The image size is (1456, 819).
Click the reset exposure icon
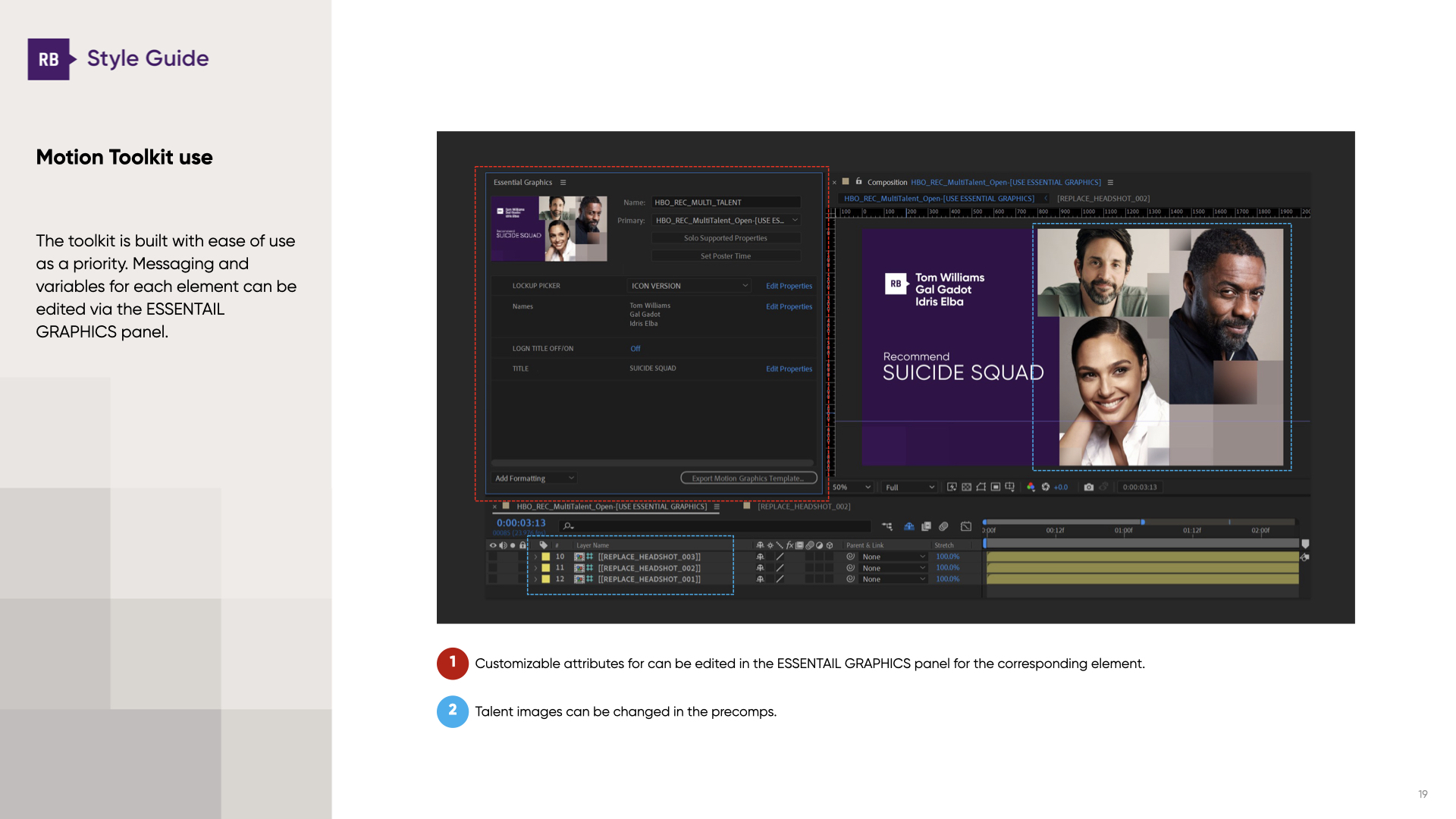pos(1046,487)
